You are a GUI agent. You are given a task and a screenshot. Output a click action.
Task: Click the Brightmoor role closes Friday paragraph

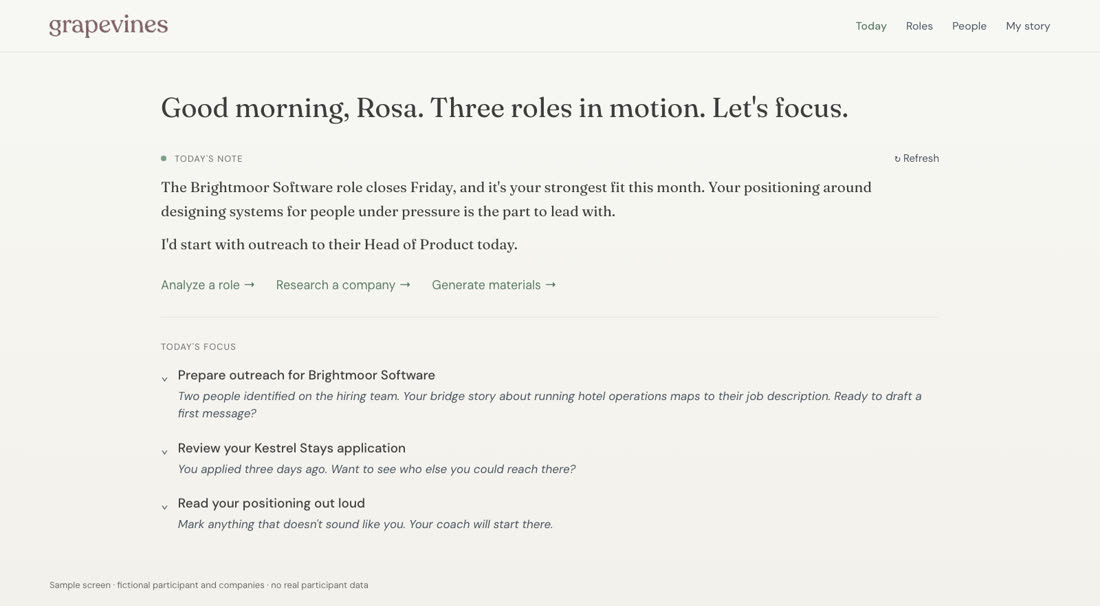[x=516, y=199]
